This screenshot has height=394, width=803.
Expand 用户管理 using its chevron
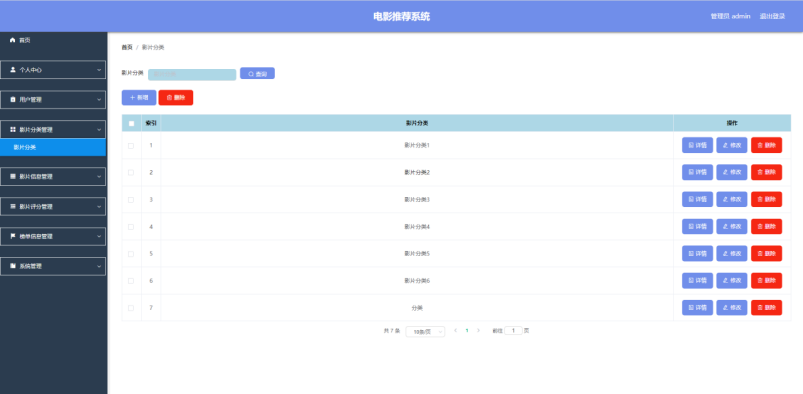click(x=99, y=99)
